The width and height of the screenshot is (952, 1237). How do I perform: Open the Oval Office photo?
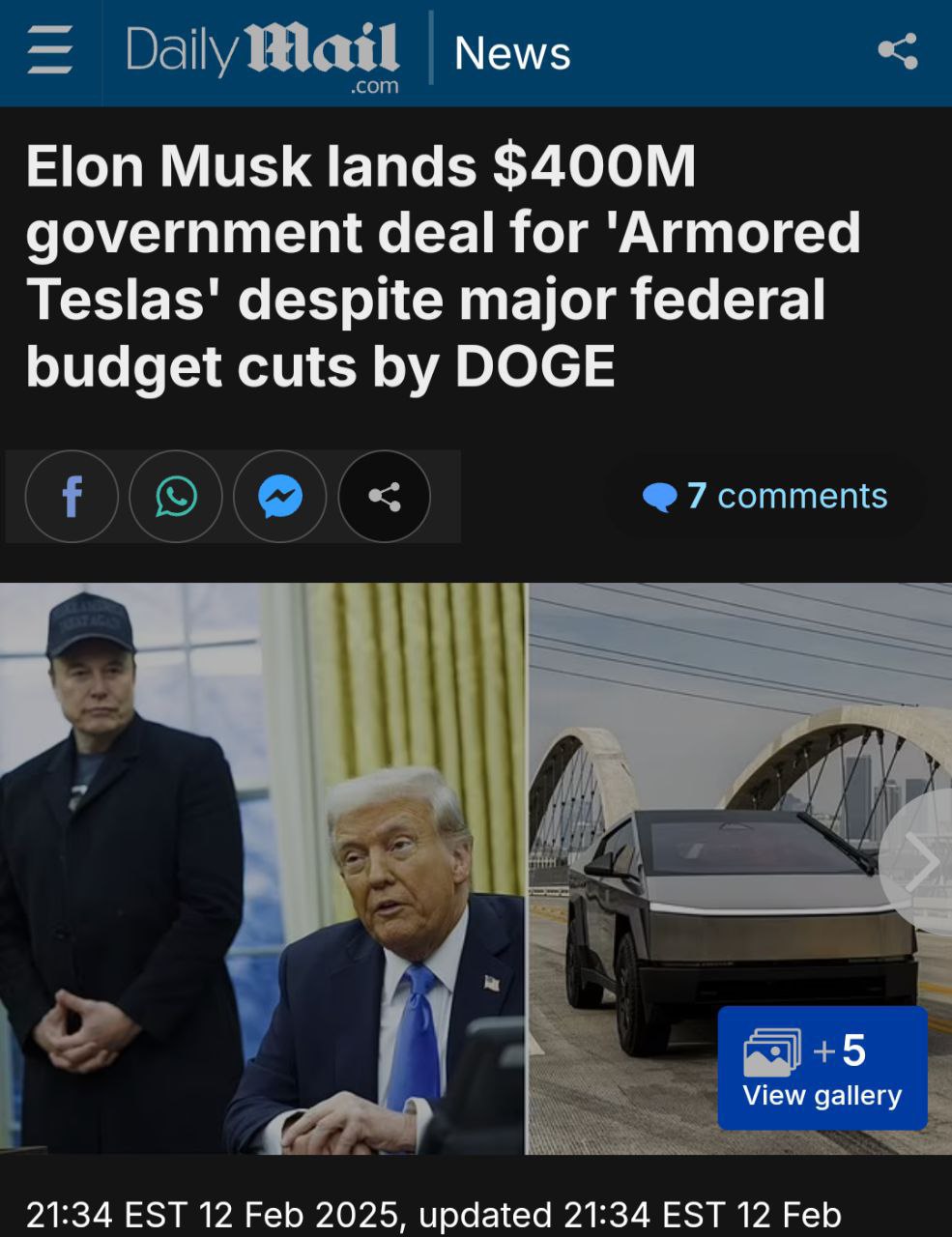tap(262, 868)
